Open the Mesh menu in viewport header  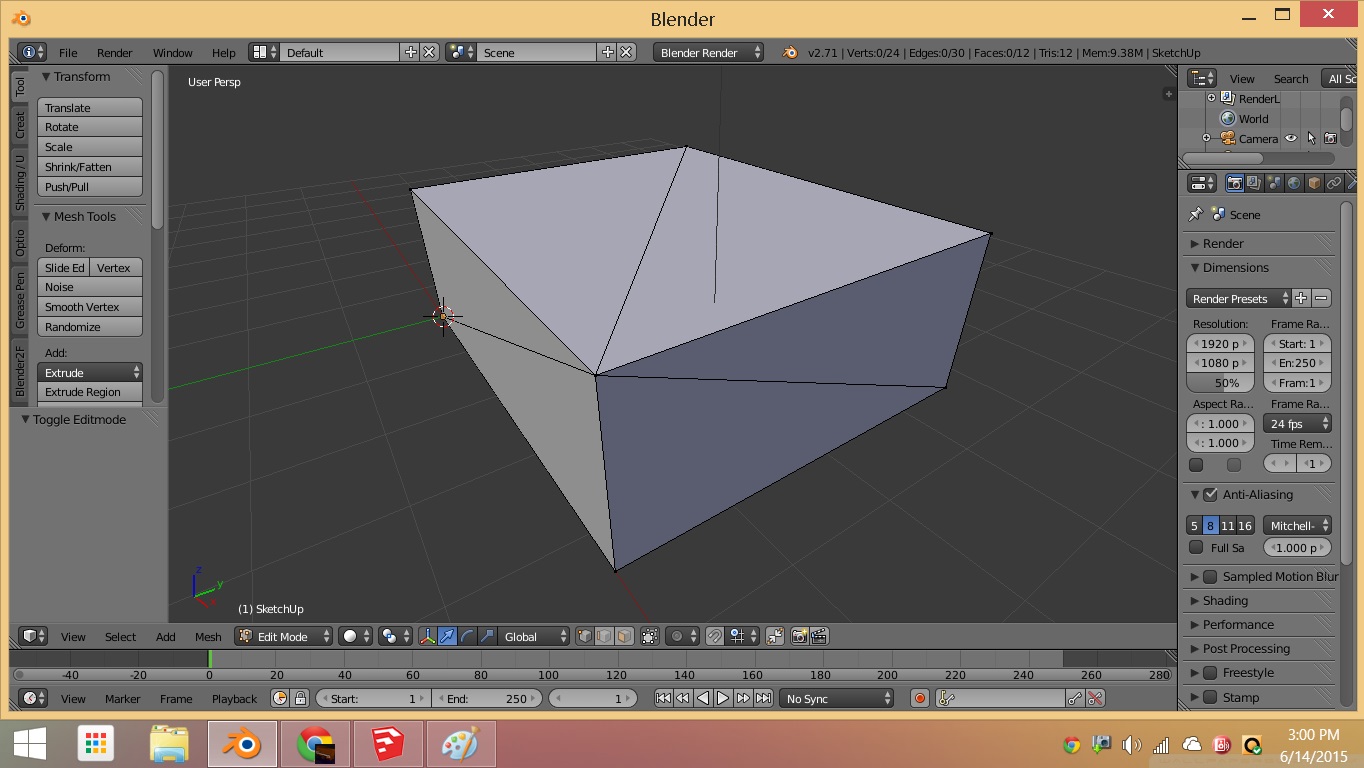point(208,636)
